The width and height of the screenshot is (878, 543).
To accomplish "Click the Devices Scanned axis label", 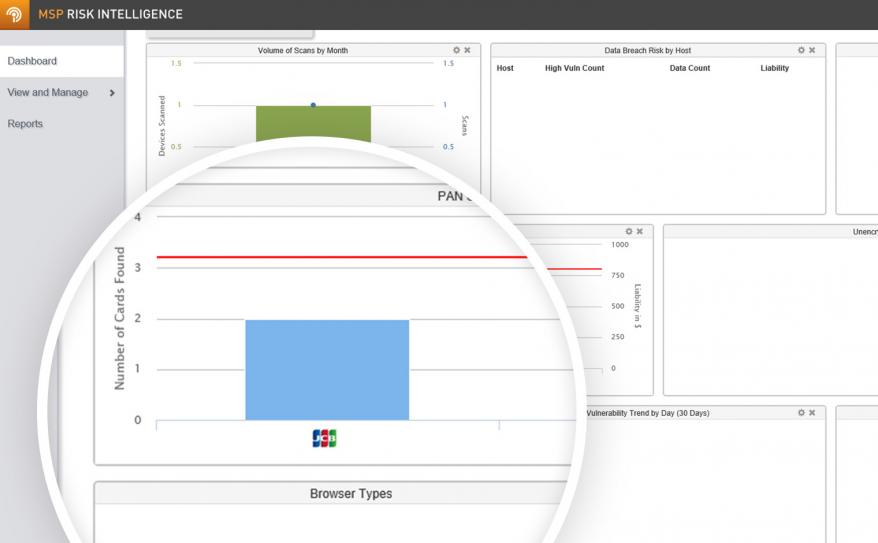I will point(162,125).
